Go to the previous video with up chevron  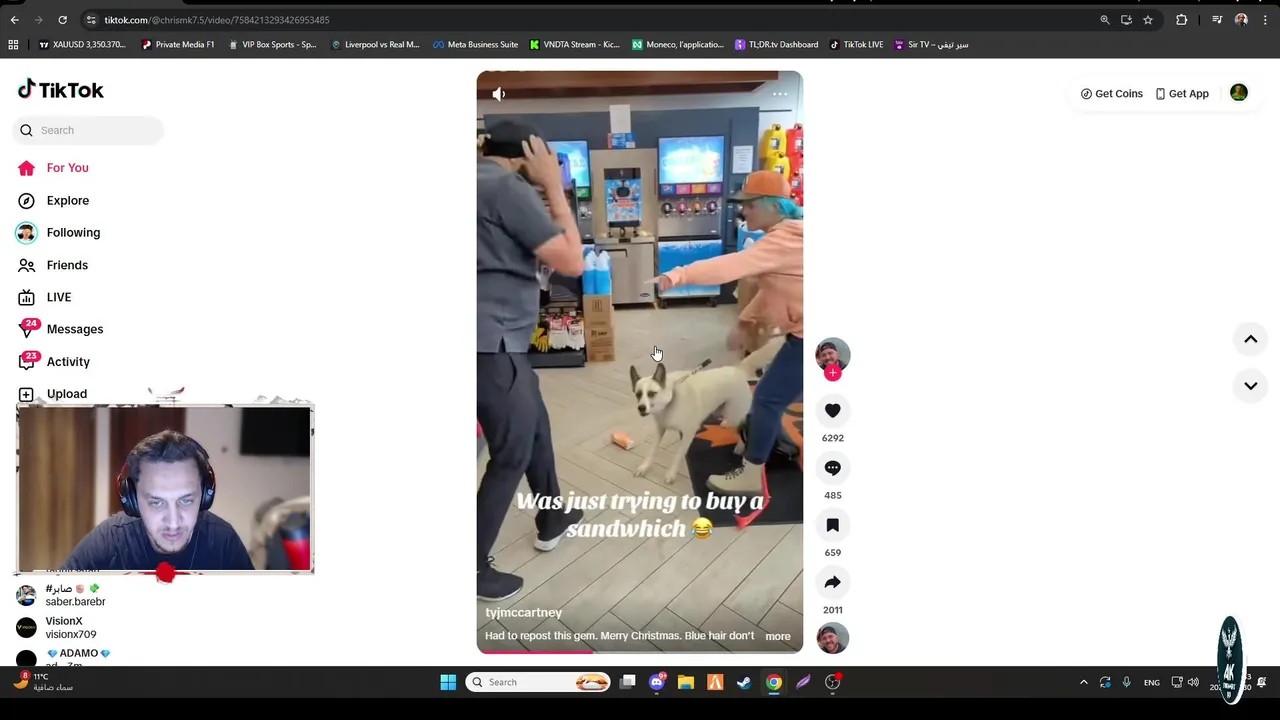point(1250,340)
